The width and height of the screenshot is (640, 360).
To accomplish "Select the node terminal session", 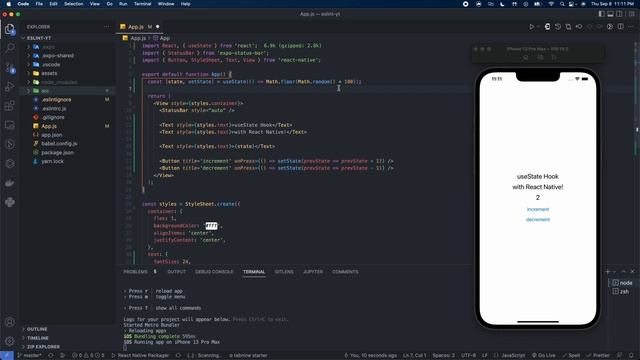I will click(x=622, y=282).
